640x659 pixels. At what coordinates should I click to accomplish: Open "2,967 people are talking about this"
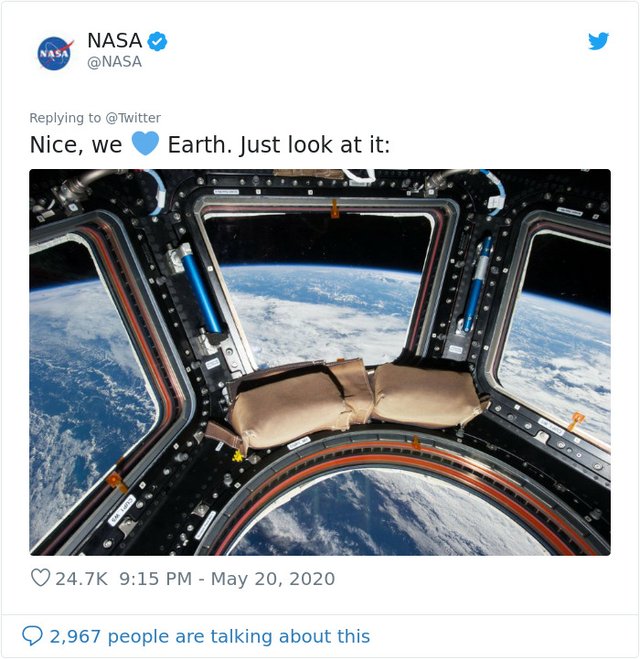210,636
